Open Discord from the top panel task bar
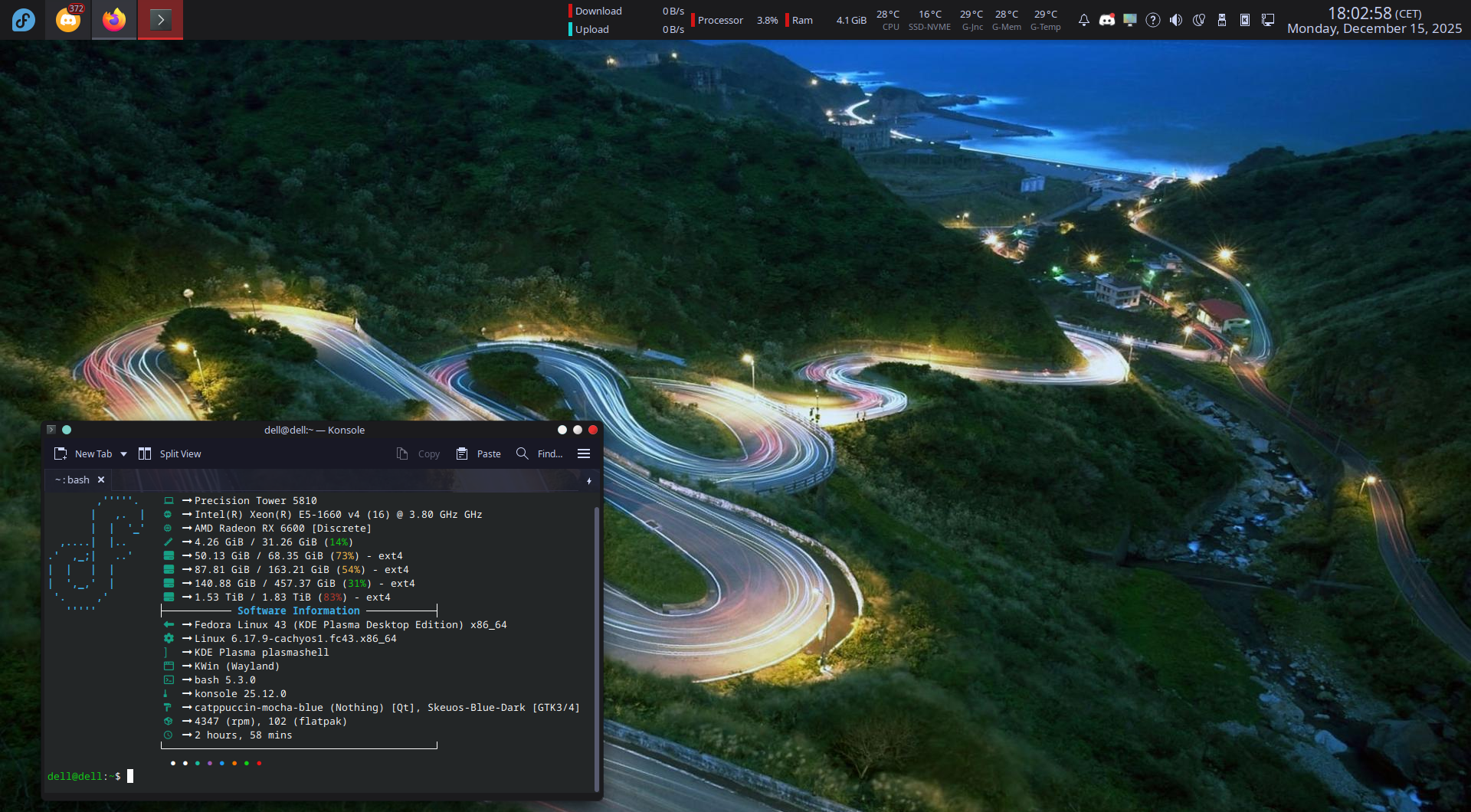The height and width of the screenshot is (812, 1471). (68, 20)
